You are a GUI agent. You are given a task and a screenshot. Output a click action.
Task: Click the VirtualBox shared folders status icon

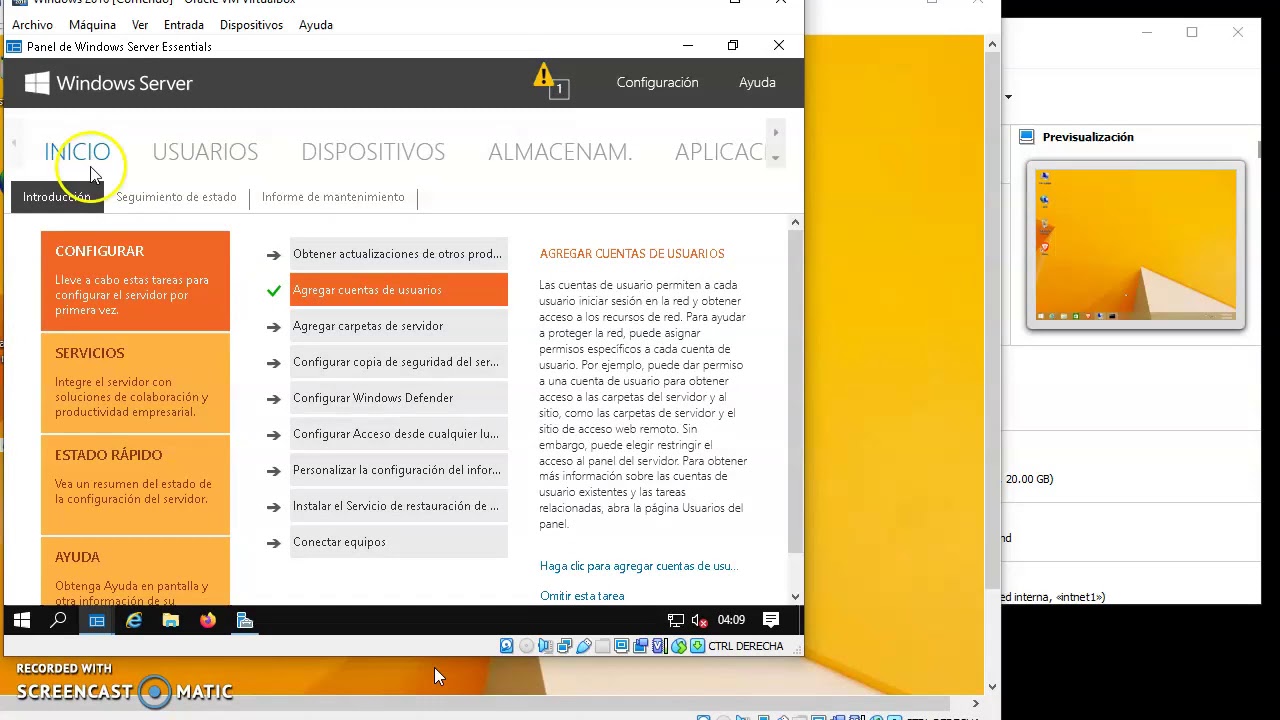click(x=602, y=646)
